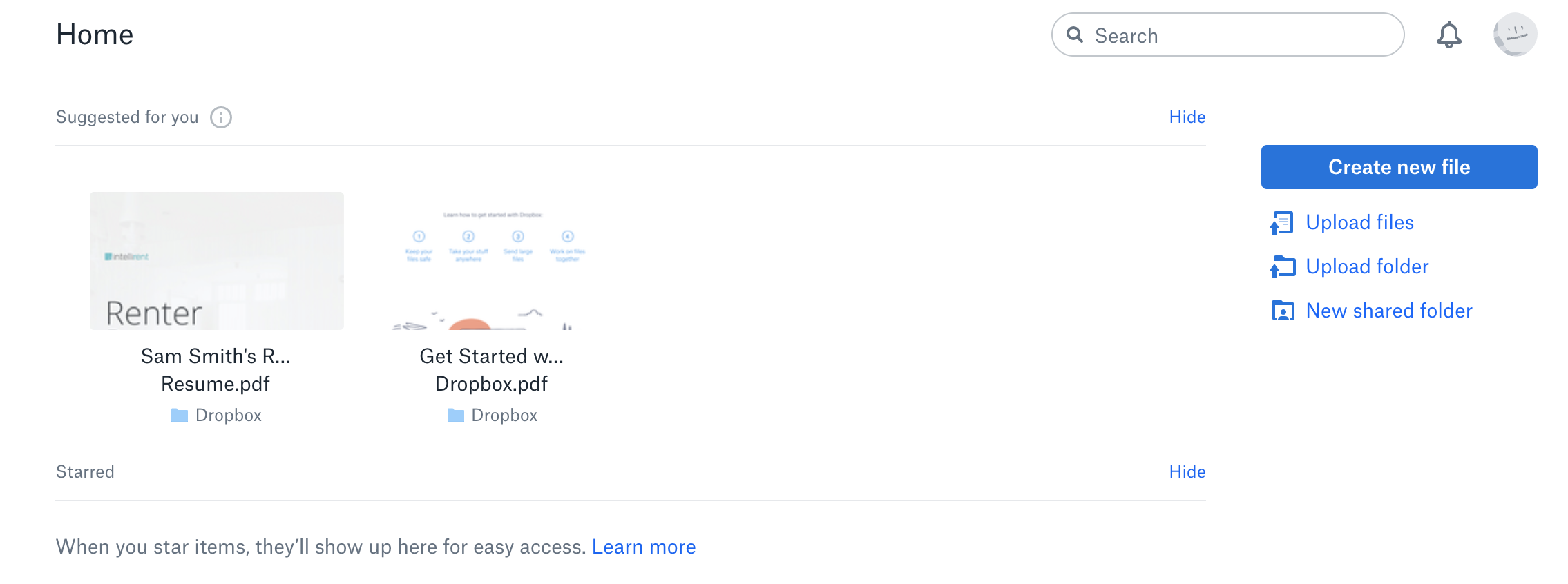Click the Upload files icon

[x=1282, y=223]
